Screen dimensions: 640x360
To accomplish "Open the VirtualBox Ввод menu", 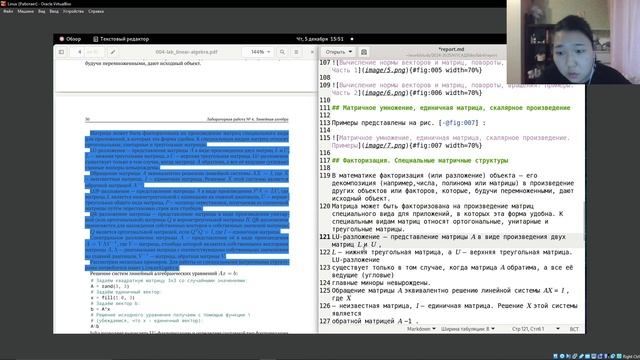I will pos(54,11).
